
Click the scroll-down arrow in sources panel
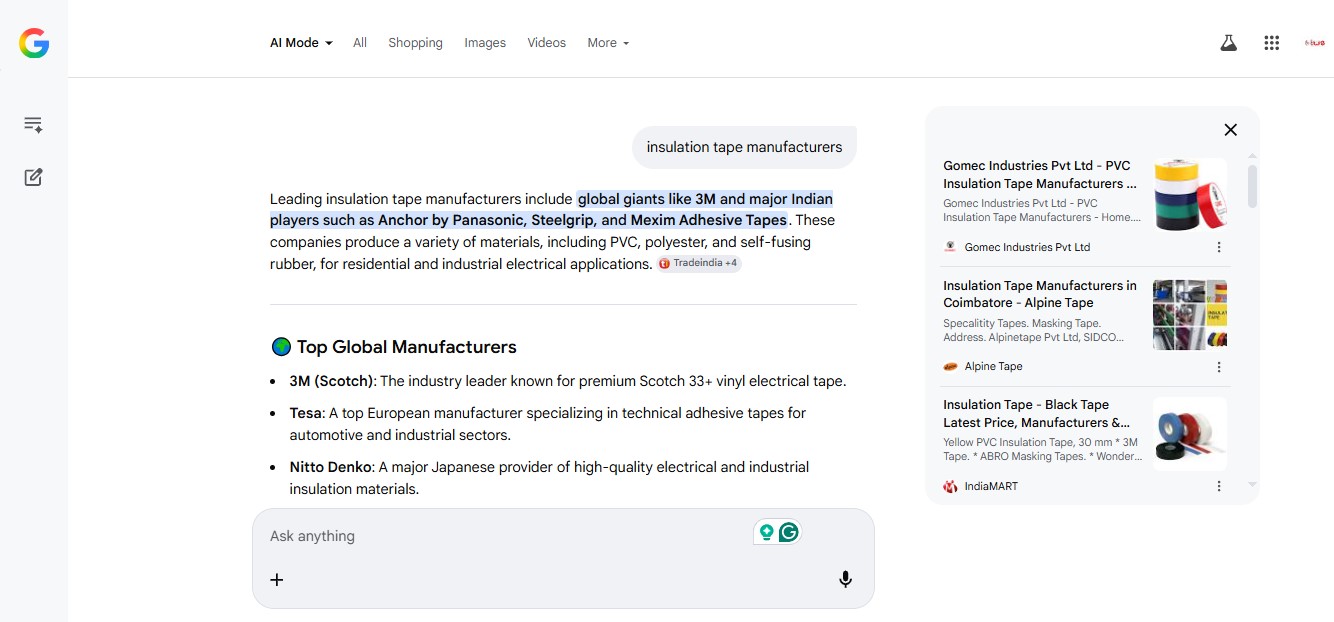(1252, 485)
